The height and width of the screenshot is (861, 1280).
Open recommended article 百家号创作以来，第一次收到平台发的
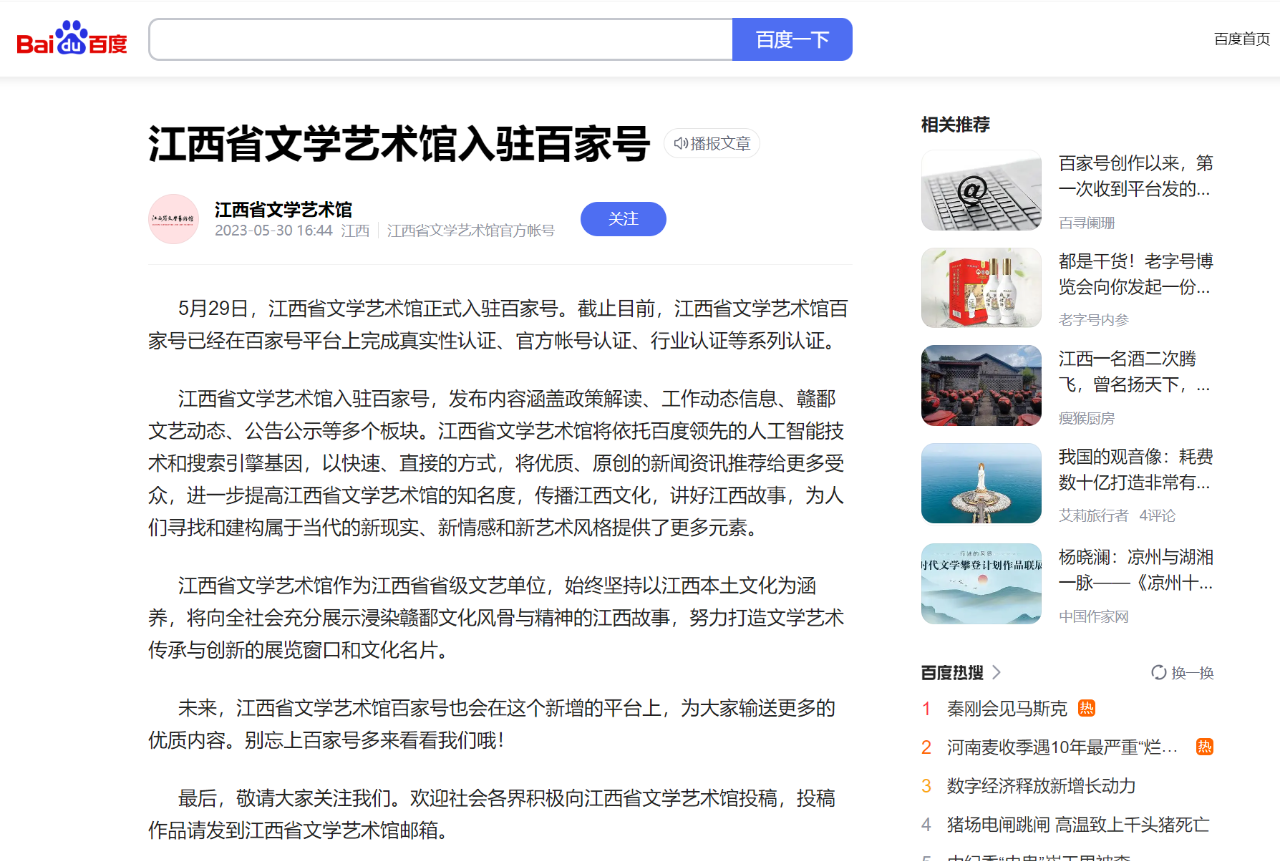pyautogui.click(x=1136, y=175)
